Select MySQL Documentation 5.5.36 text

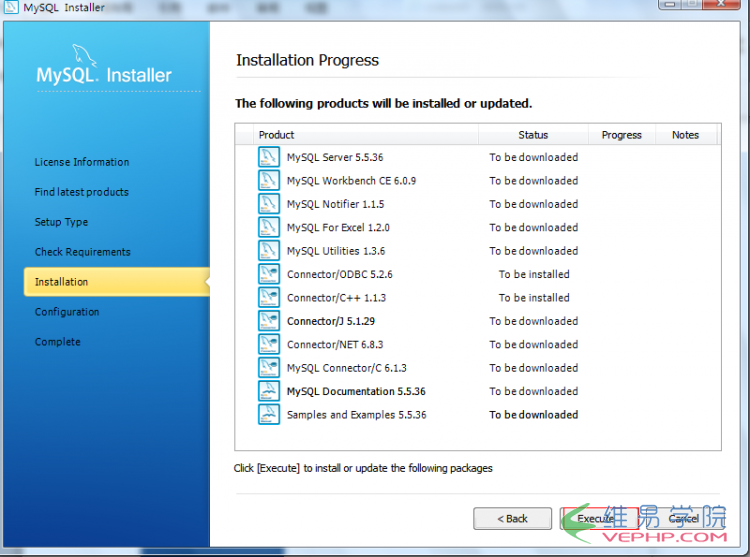pyautogui.click(x=356, y=392)
